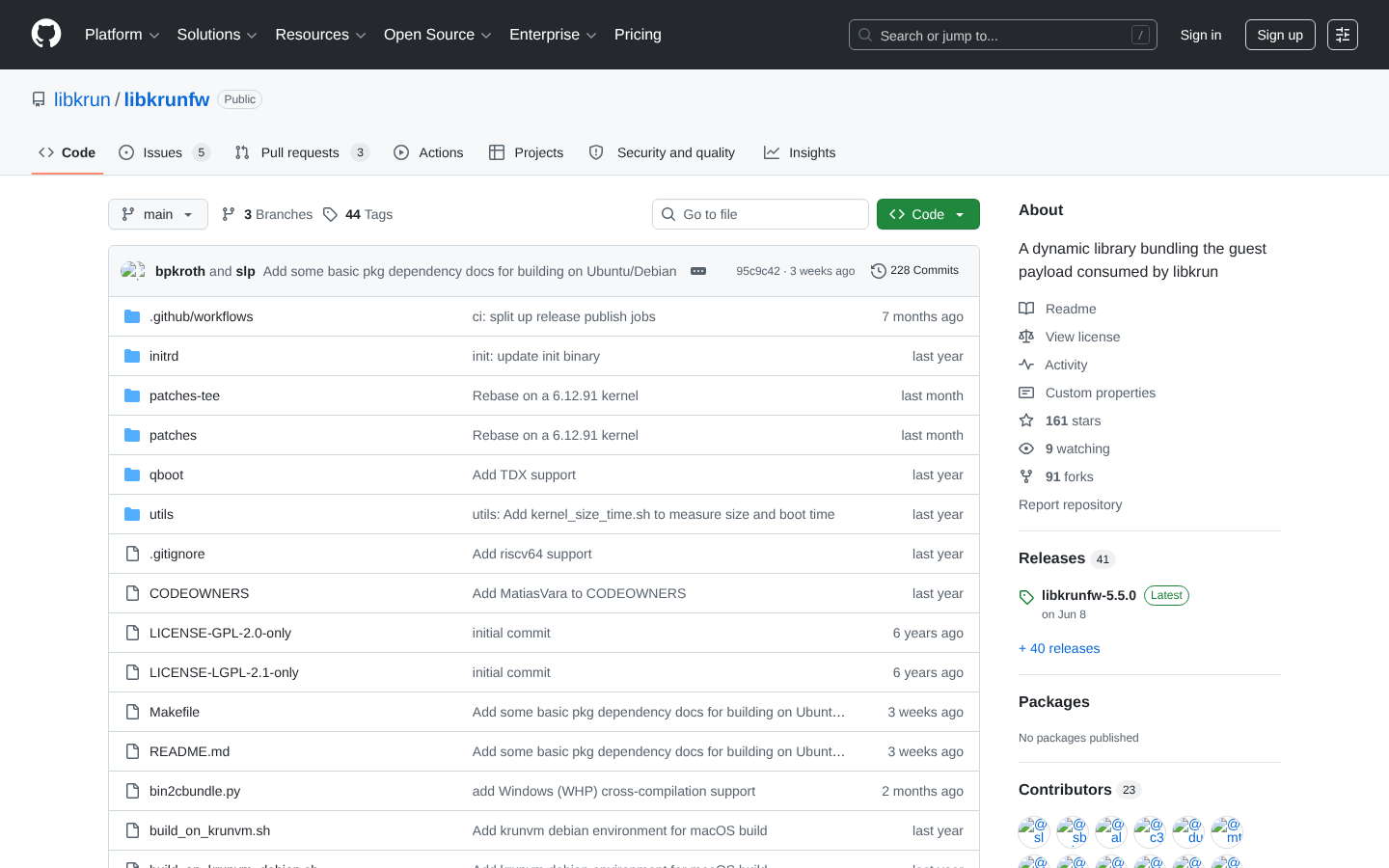Click the Go to file input
Image resolution: width=1389 pixels, height=868 pixels.
[760, 214]
